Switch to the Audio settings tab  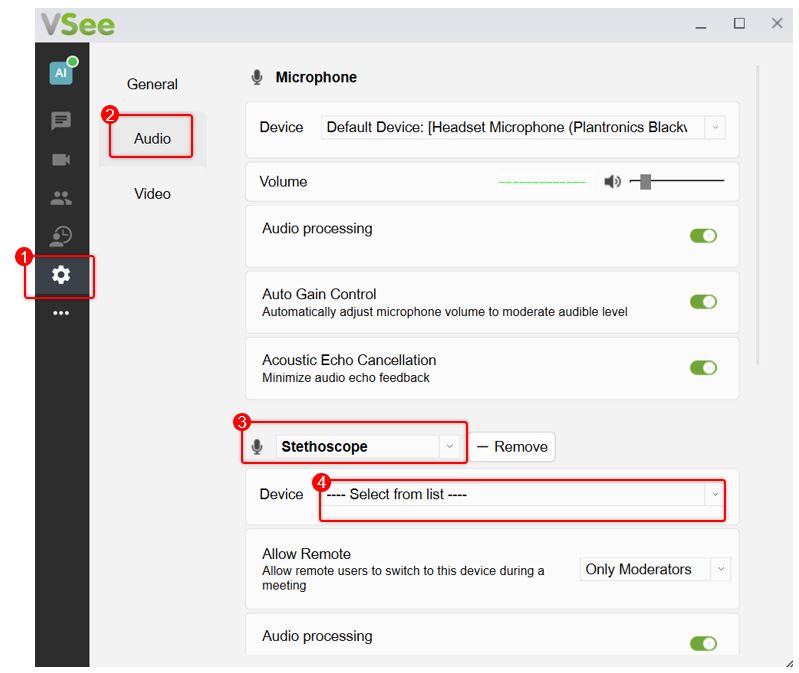click(x=152, y=139)
